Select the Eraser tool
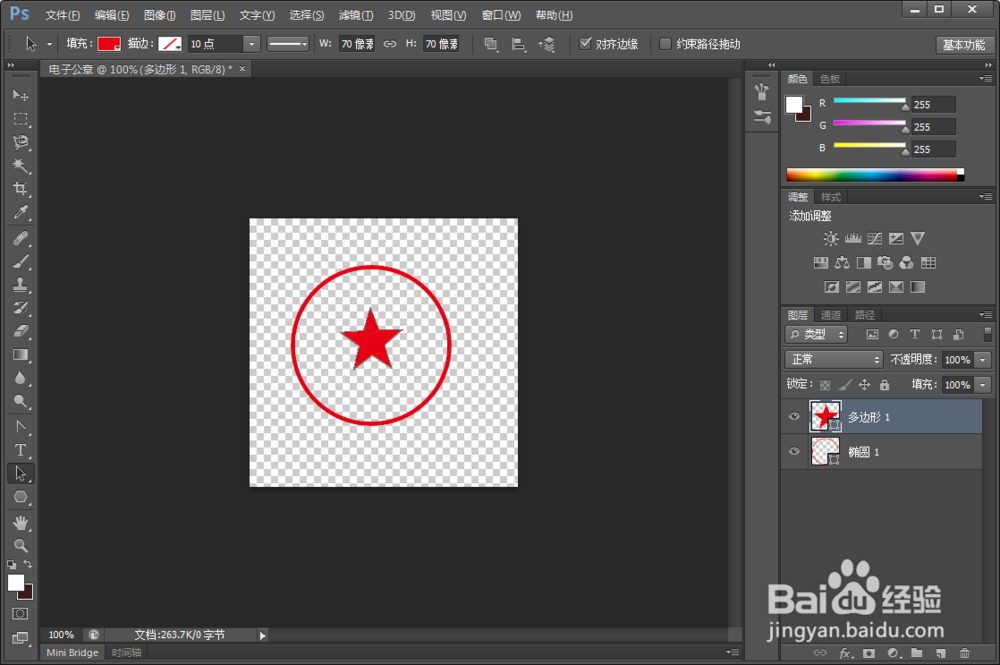 (x=20, y=331)
